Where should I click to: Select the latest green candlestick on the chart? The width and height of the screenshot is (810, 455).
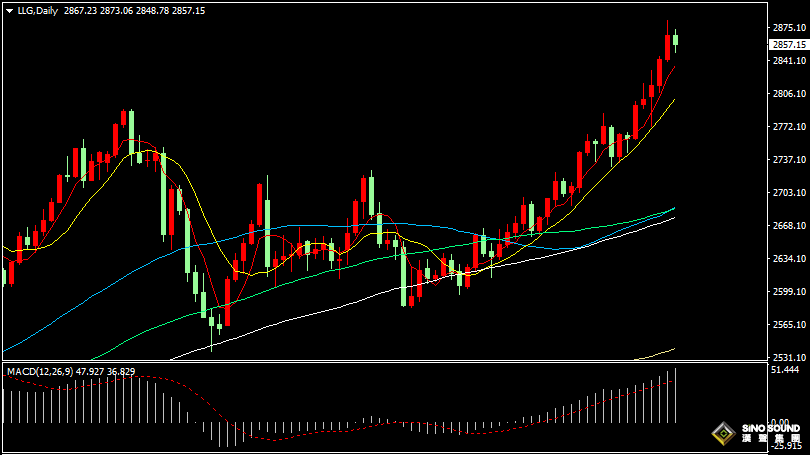point(675,40)
